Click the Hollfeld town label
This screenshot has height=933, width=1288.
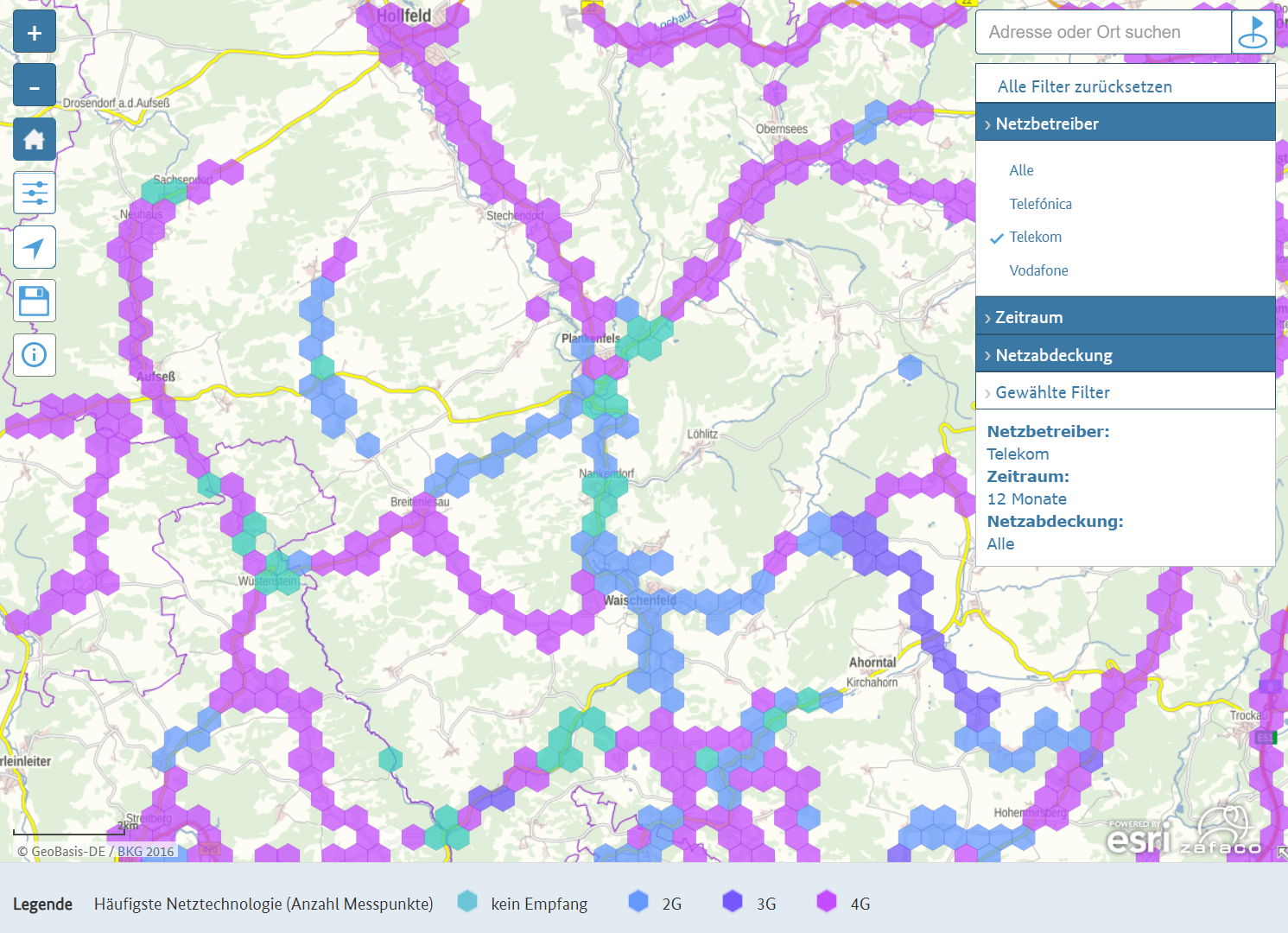403,16
